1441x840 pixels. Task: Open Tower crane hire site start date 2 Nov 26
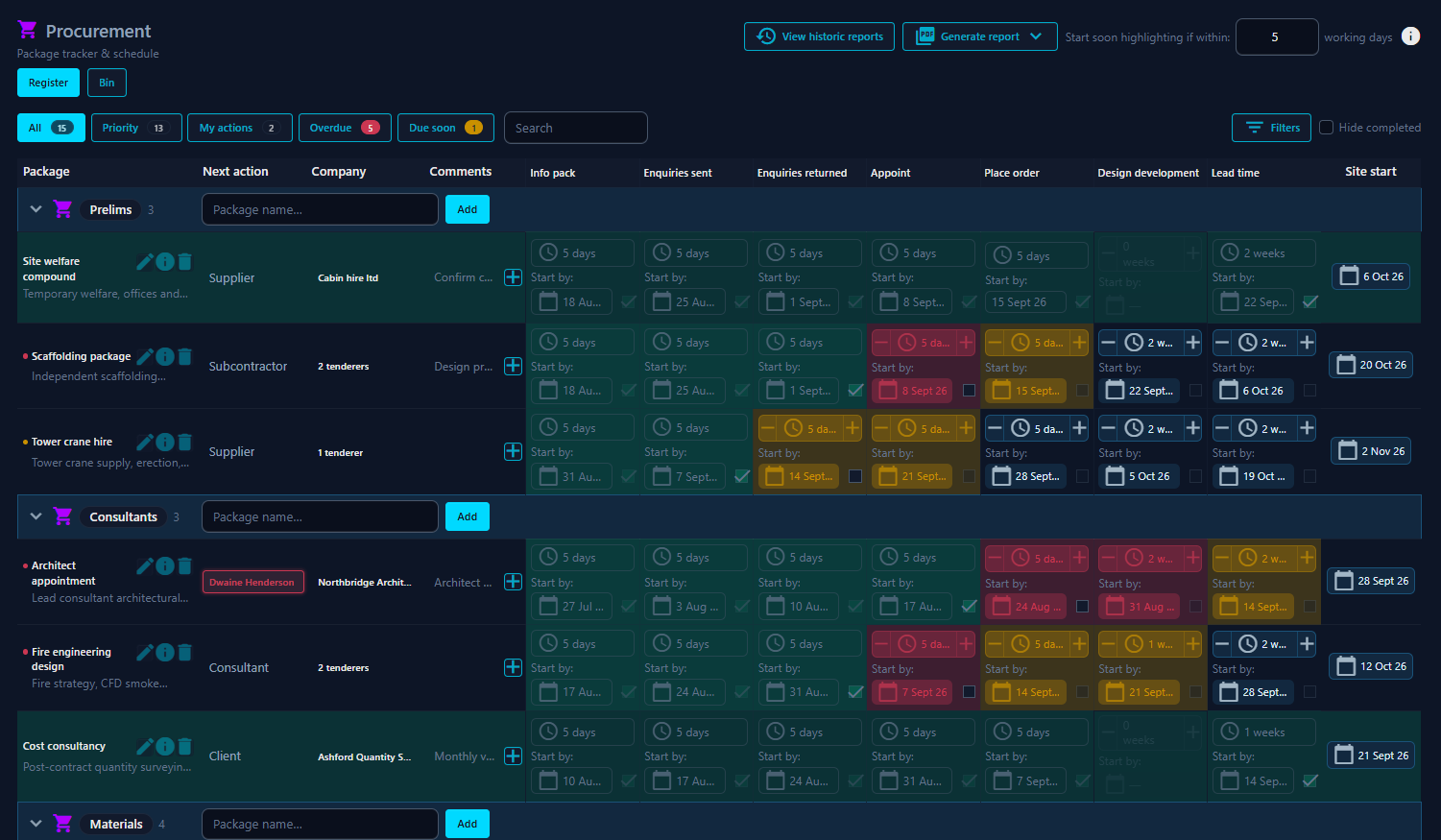pyautogui.click(x=1371, y=450)
